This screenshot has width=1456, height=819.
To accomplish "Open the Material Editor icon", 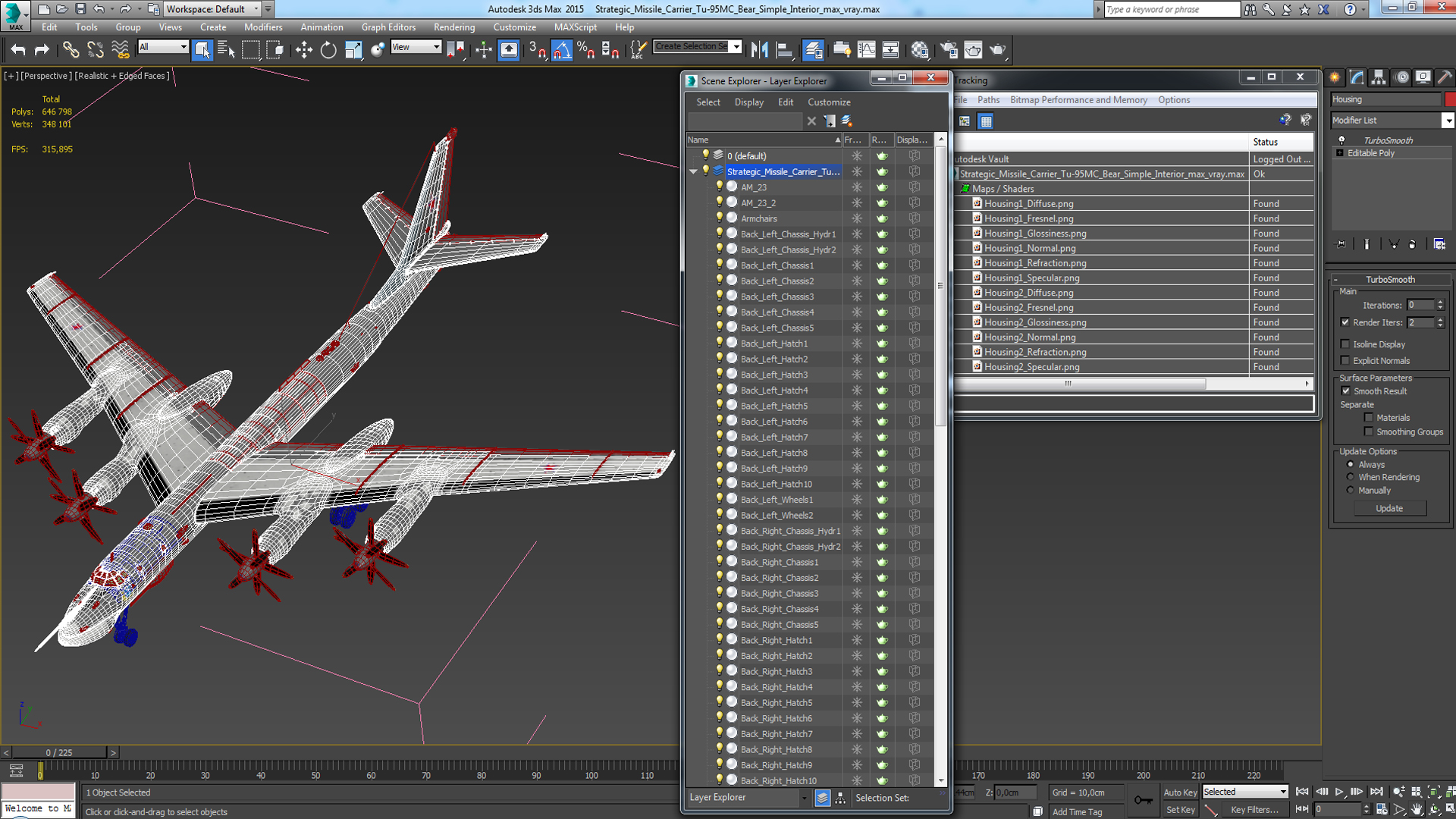I will (920, 50).
